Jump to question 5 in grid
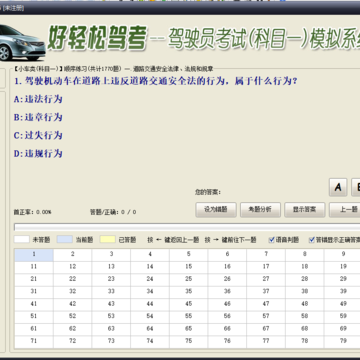 188,255
